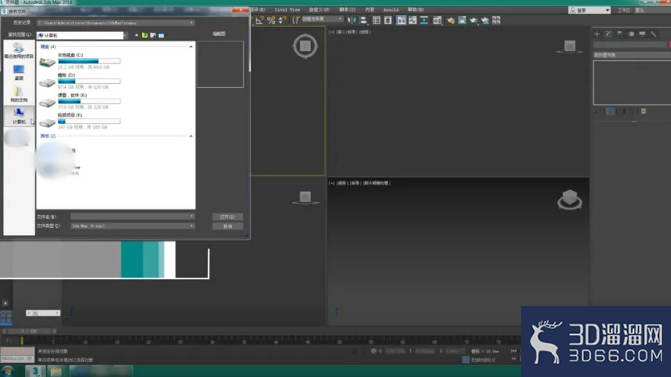Collapse the Other (2) group

[x=191, y=136]
